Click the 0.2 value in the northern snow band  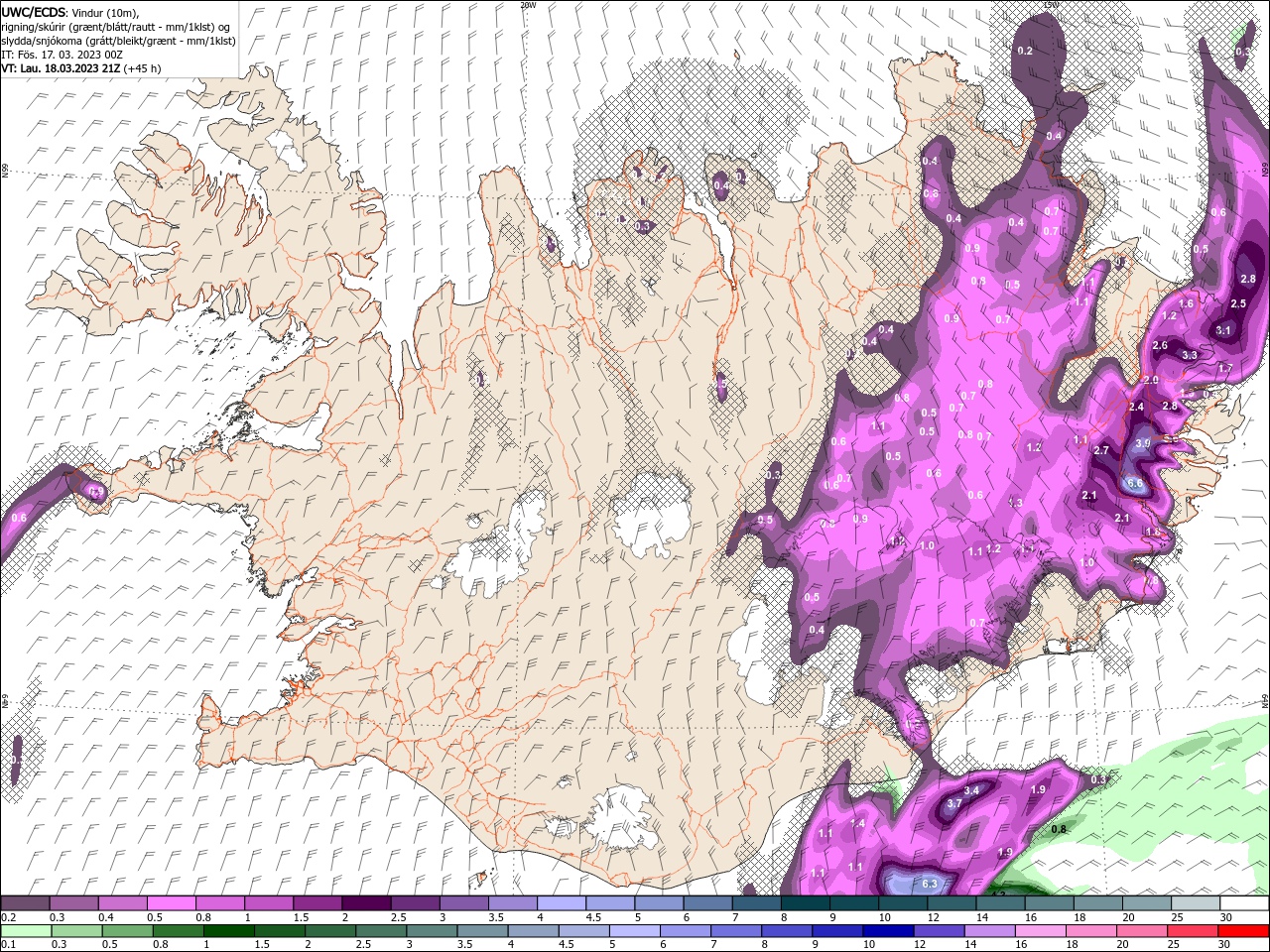1025,51
